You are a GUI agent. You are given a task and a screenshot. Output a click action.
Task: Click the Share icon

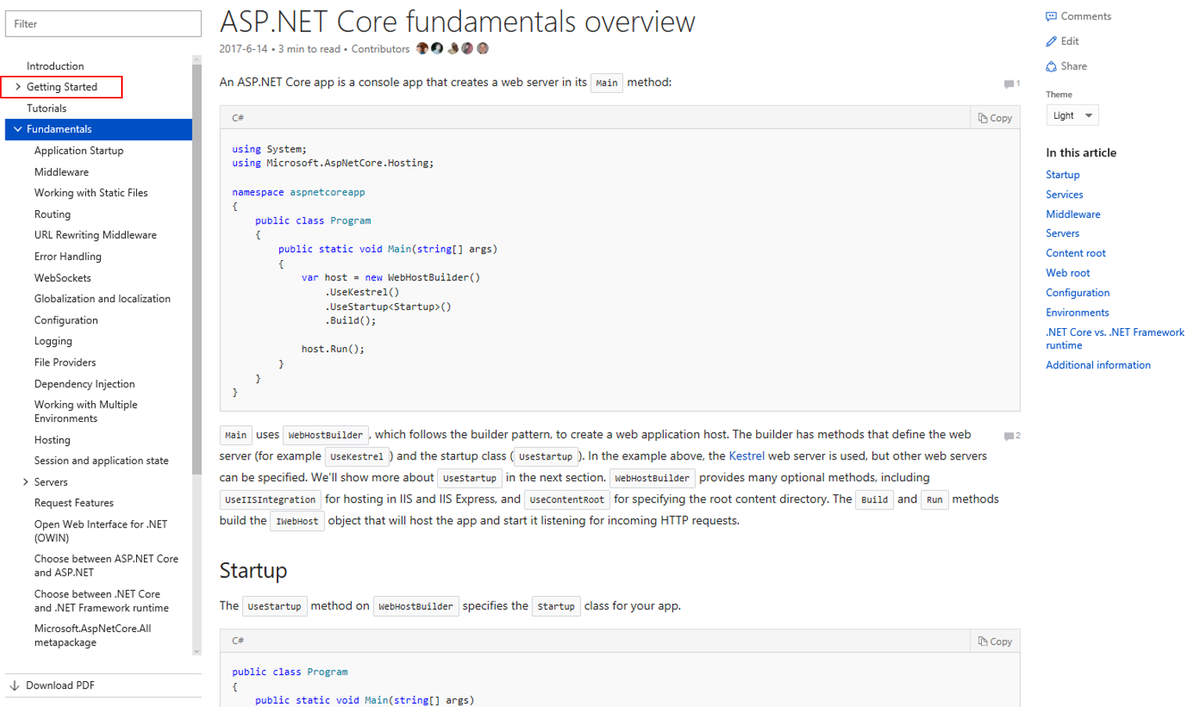[x=1051, y=66]
